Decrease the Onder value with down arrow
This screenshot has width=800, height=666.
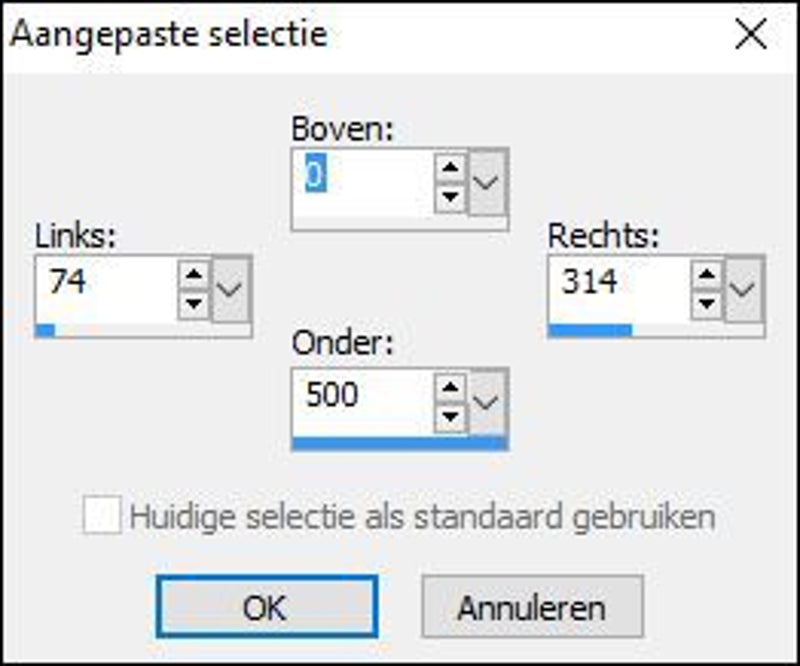pos(451,414)
